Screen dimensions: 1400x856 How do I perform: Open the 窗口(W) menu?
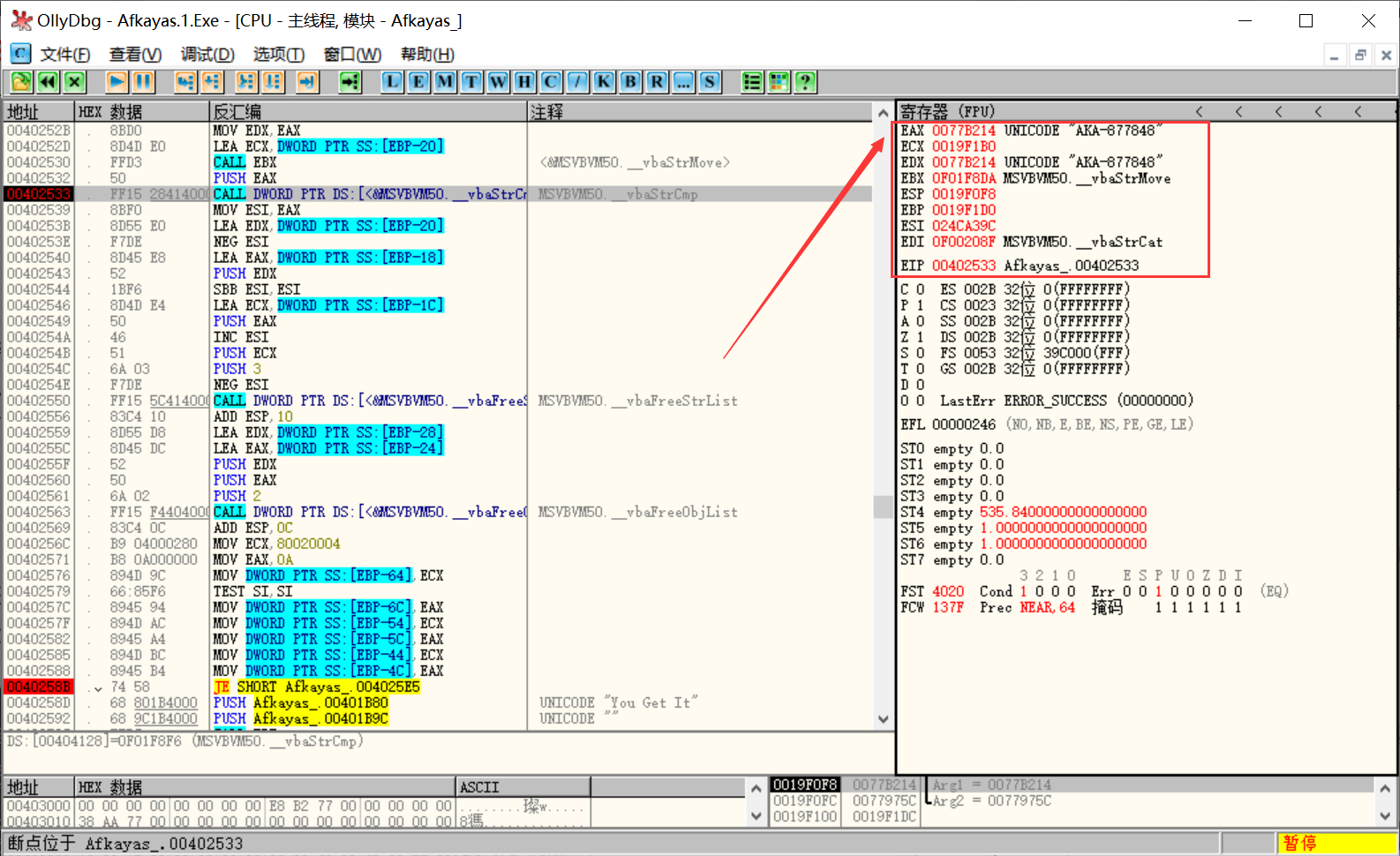click(352, 55)
